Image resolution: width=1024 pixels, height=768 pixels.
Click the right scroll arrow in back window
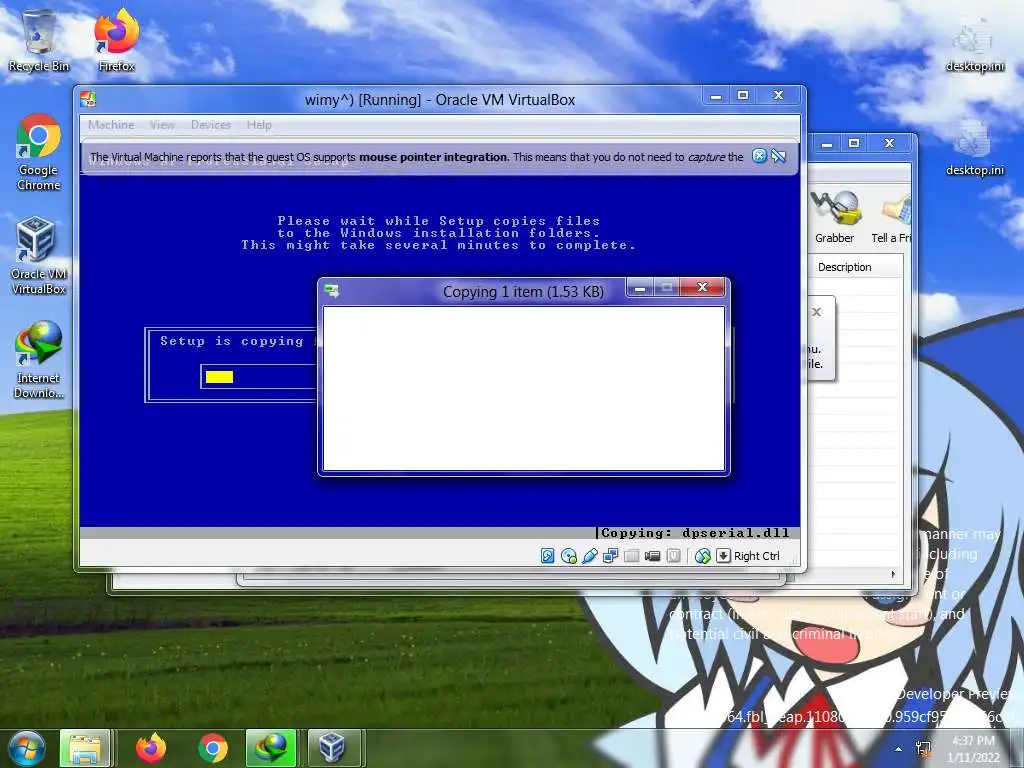click(x=893, y=574)
